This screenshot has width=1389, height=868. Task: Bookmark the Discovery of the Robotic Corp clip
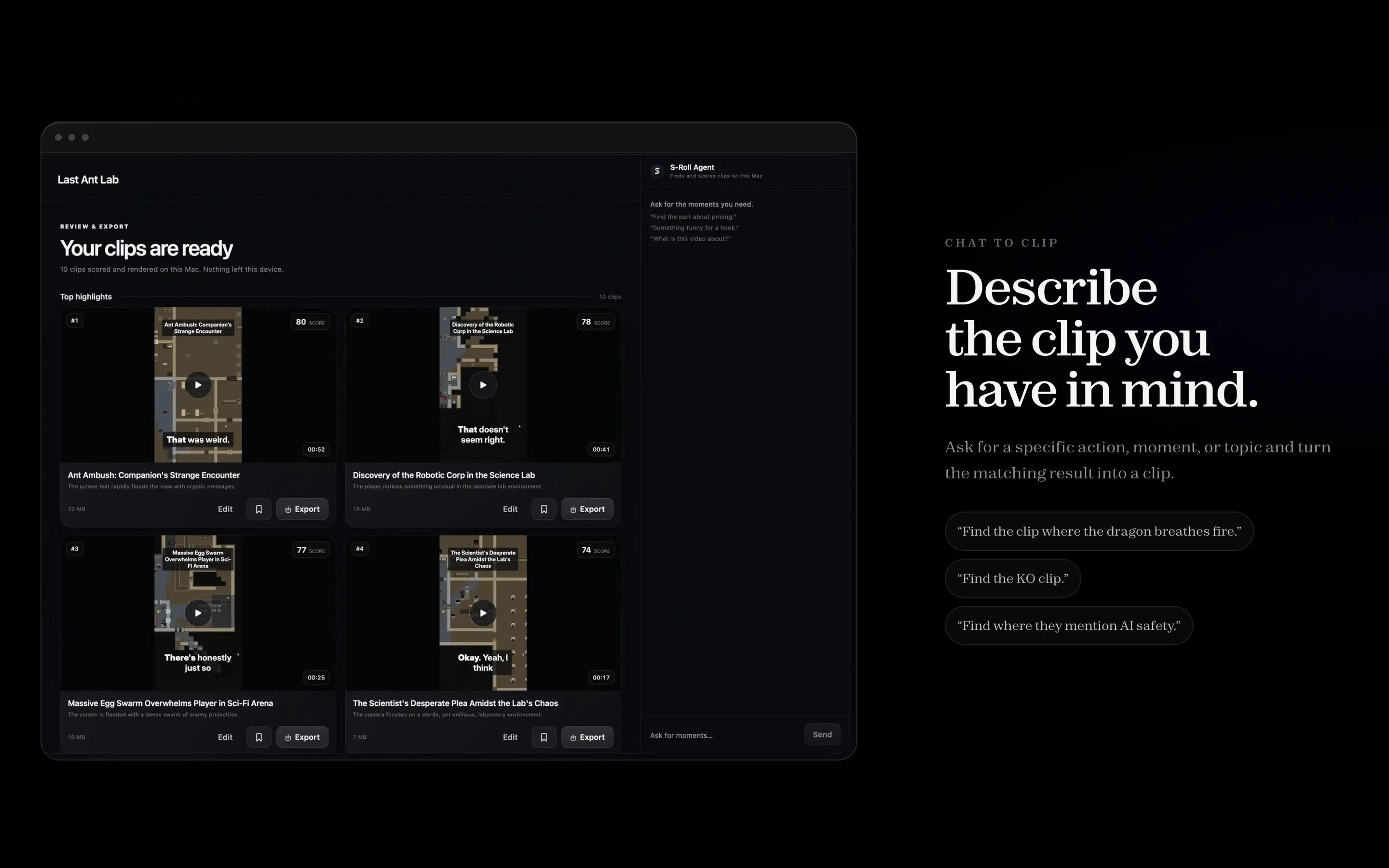(544, 509)
